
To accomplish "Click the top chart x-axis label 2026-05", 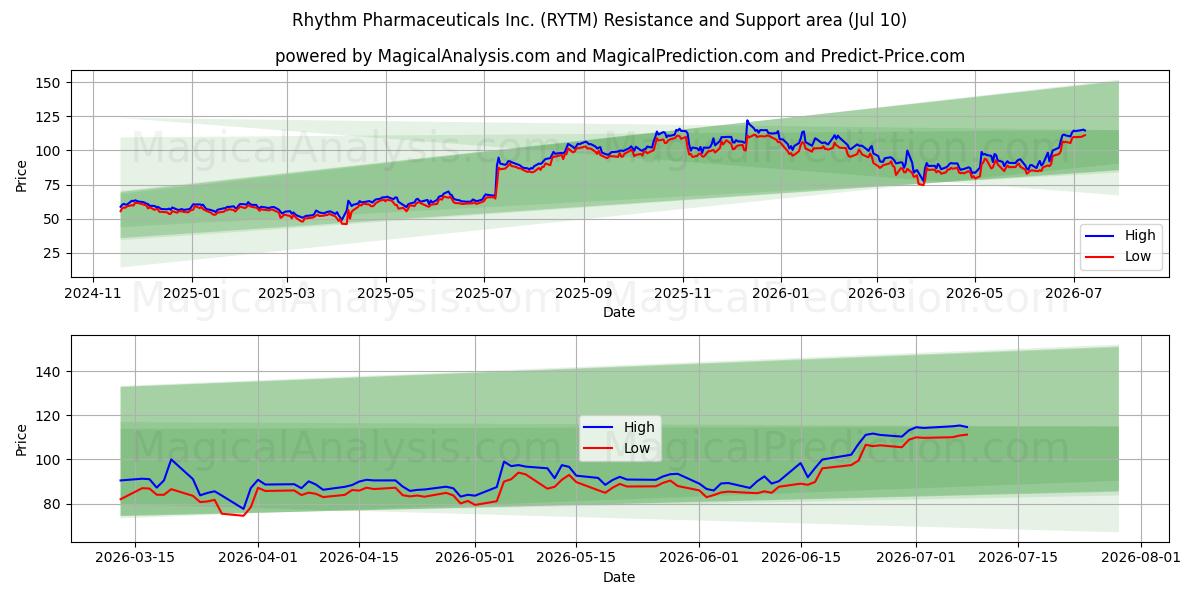I will 975,294.
